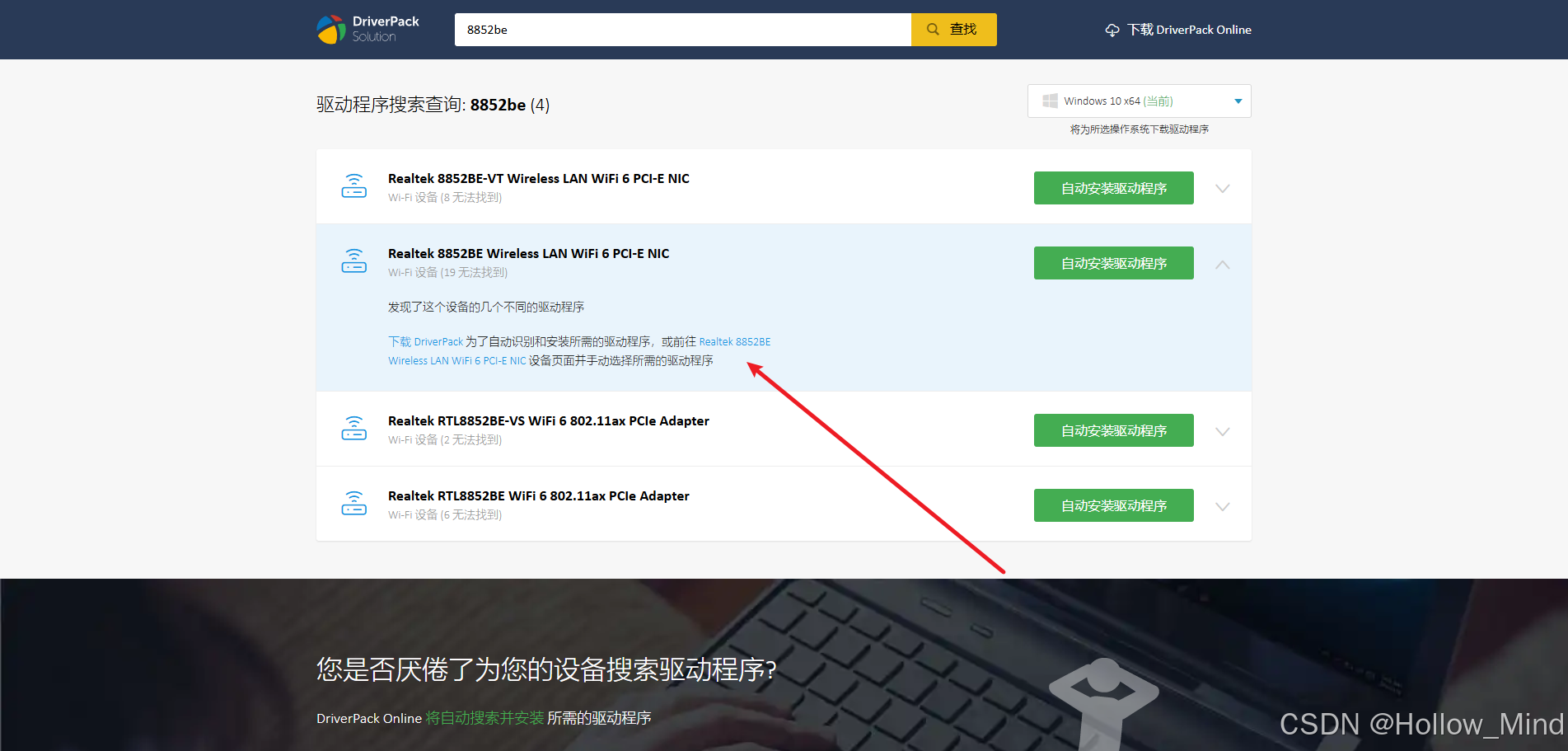Open the 下载 DriverPack Online link

coord(1178,30)
